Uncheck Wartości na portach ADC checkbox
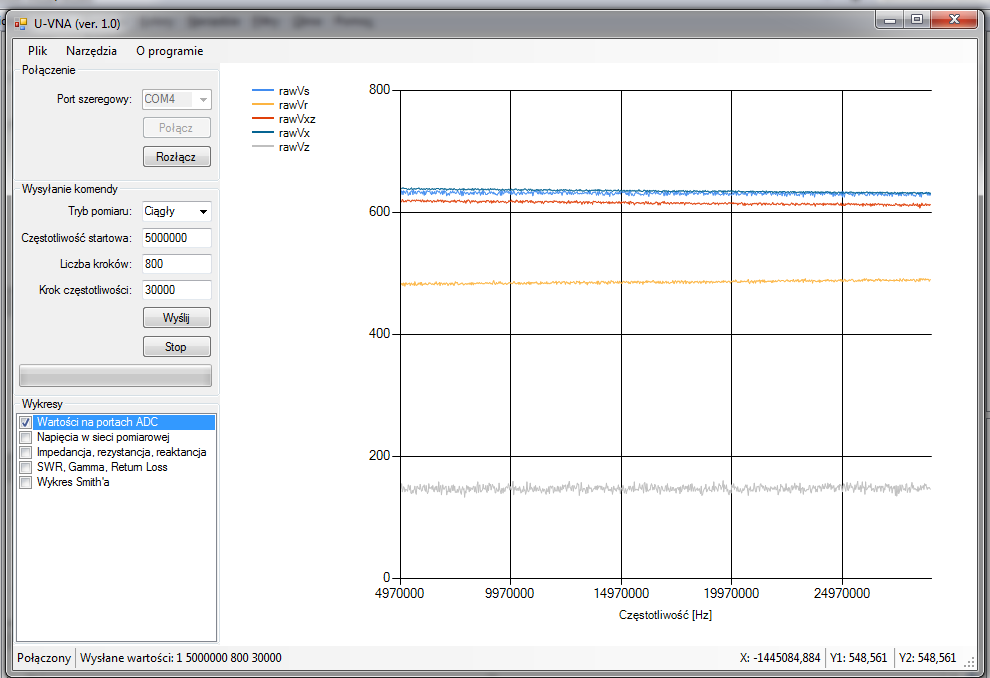This screenshot has height=678, width=990. pos(26,423)
